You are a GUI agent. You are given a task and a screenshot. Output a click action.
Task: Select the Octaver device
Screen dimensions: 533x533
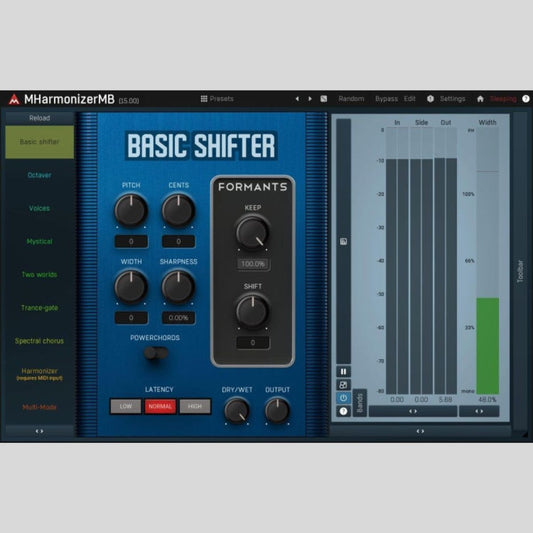pos(39,175)
